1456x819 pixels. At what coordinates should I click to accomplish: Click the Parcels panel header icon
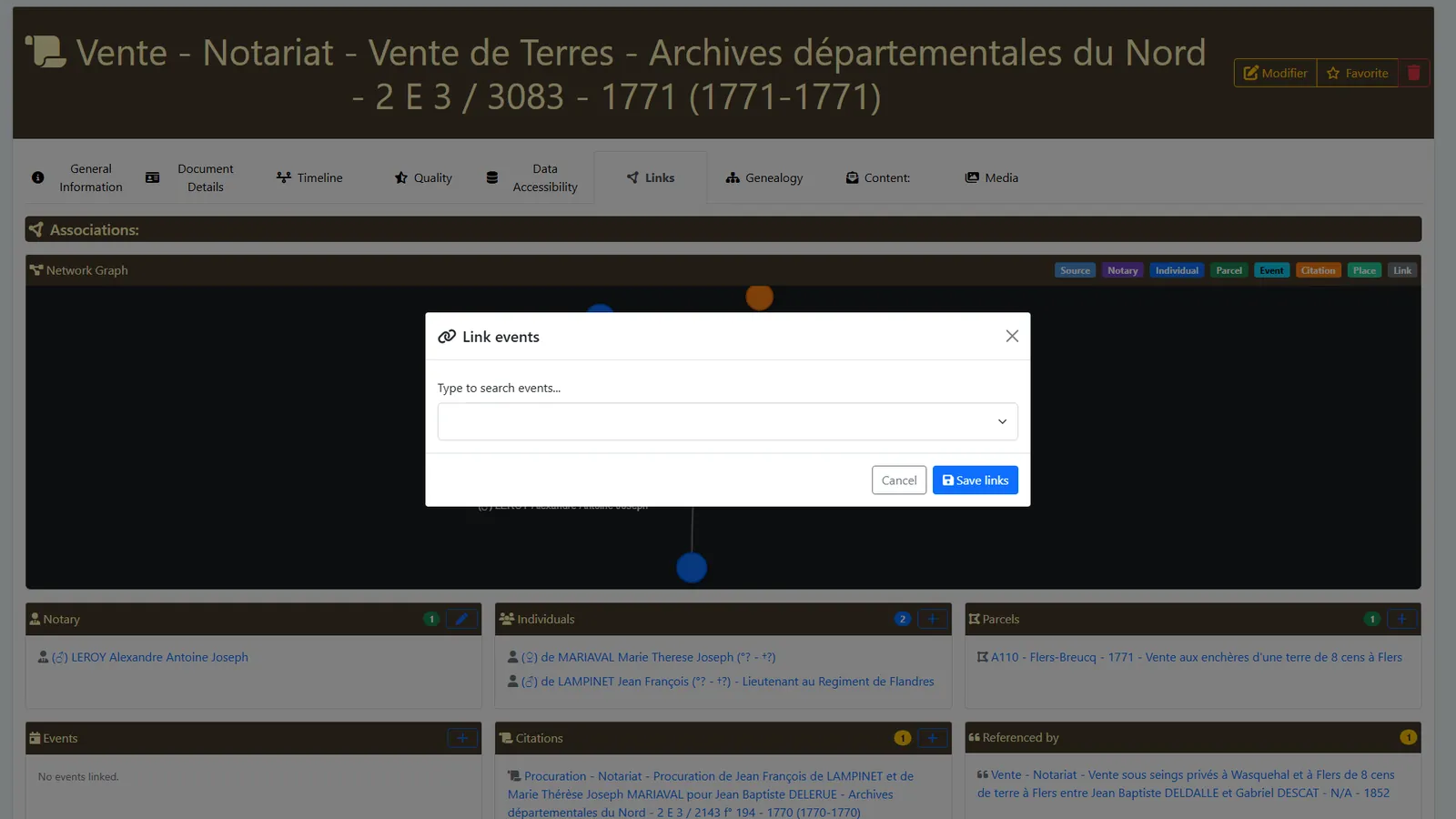pyautogui.click(x=975, y=619)
